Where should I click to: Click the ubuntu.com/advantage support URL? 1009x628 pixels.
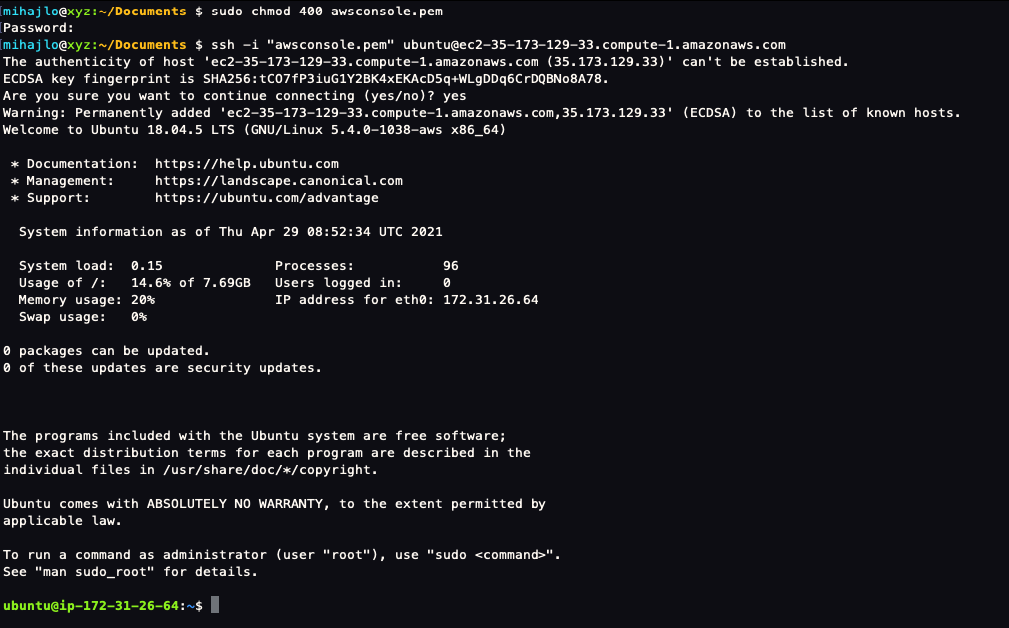point(266,198)
